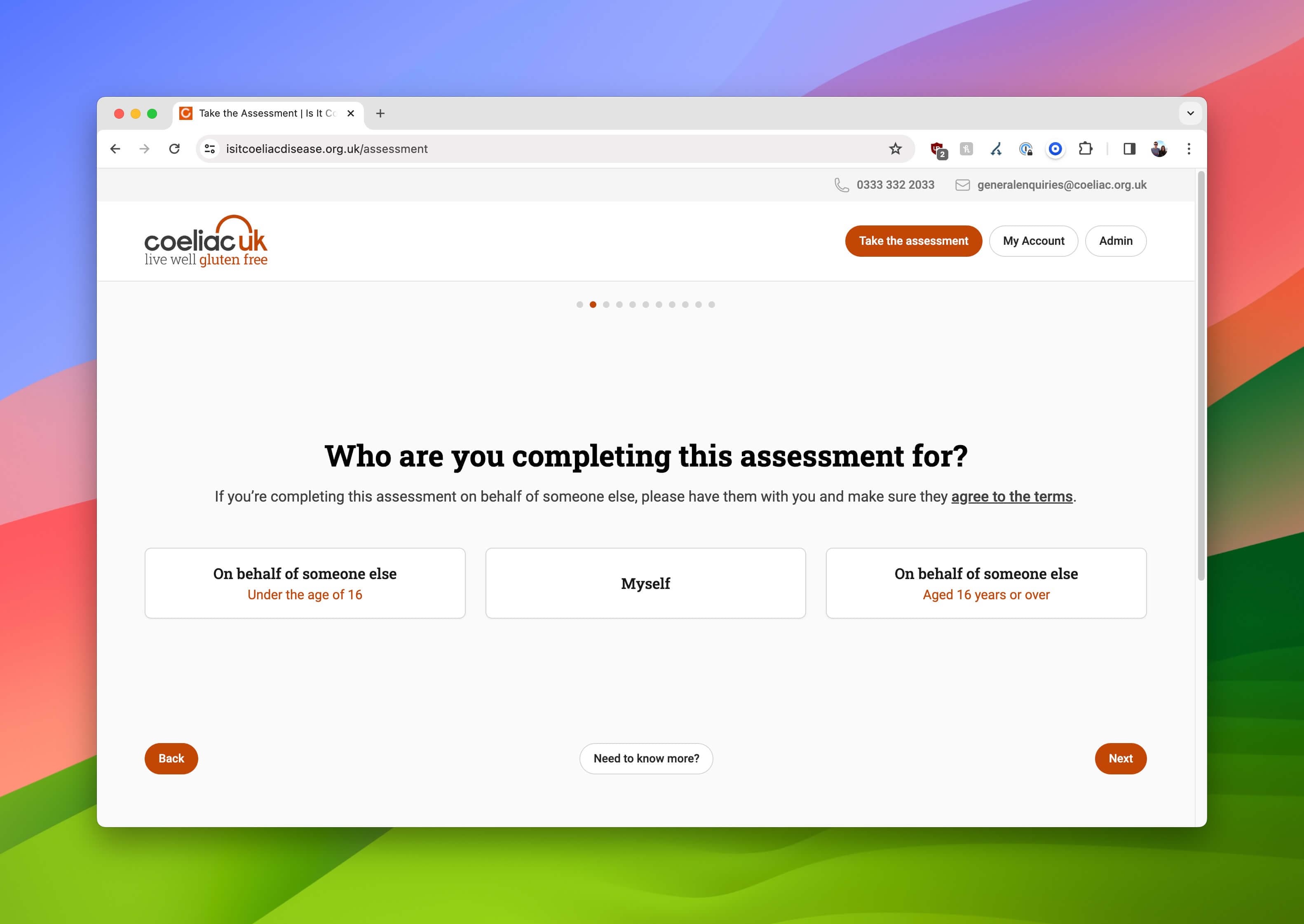
Task: Click the orange 'Next' button
Action: click(x=1120, y=758)
